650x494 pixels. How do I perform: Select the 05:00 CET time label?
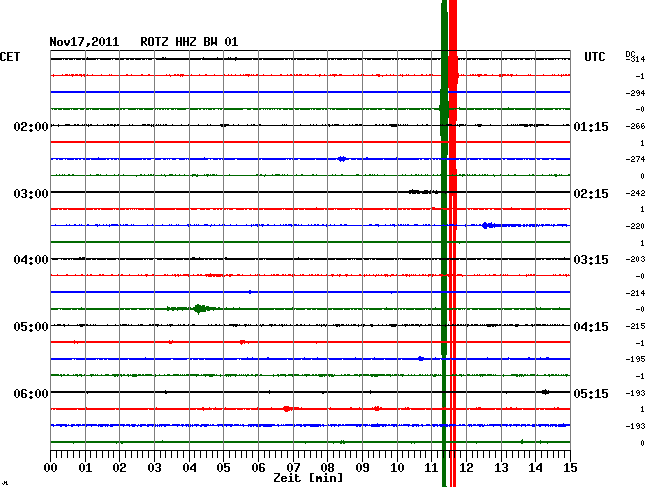click(31, 327)
